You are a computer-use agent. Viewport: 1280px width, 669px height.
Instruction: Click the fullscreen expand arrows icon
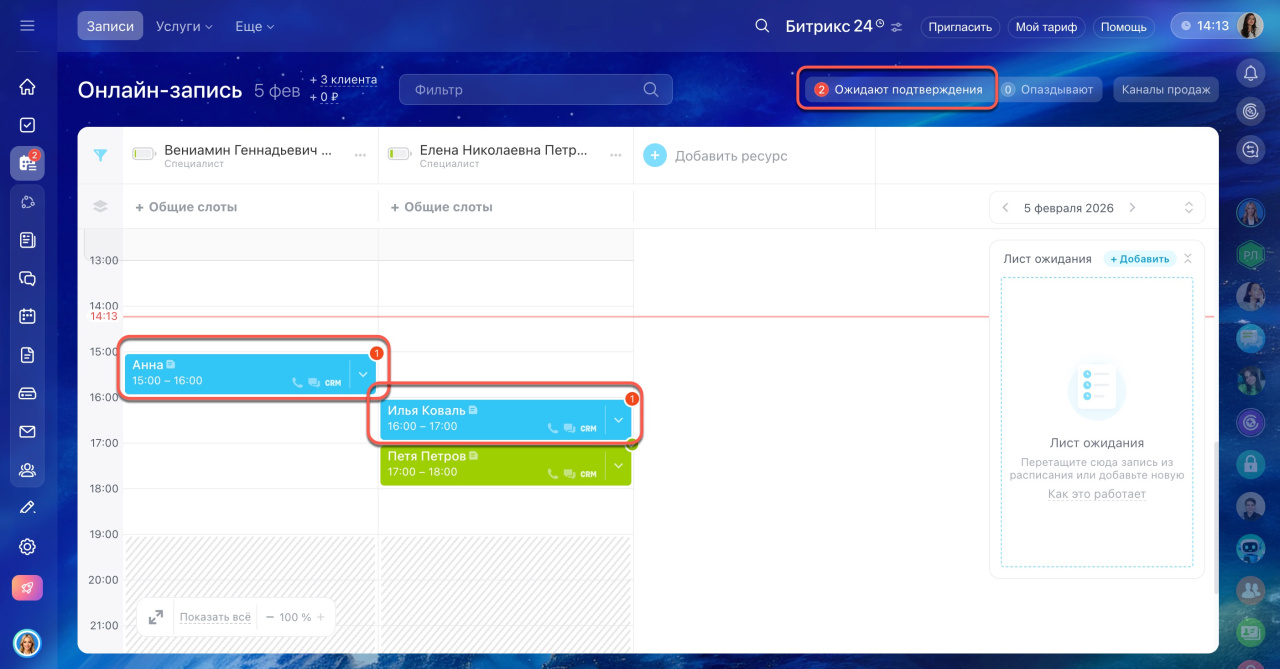(x=156, y=617)
